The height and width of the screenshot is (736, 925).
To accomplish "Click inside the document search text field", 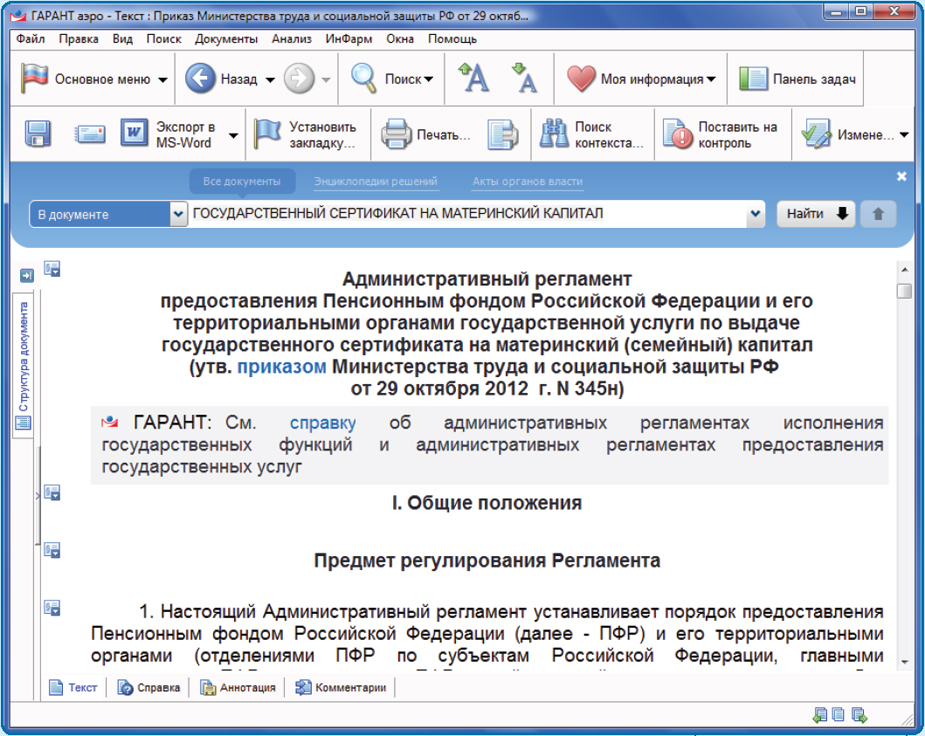I will (x=450, y=214).
